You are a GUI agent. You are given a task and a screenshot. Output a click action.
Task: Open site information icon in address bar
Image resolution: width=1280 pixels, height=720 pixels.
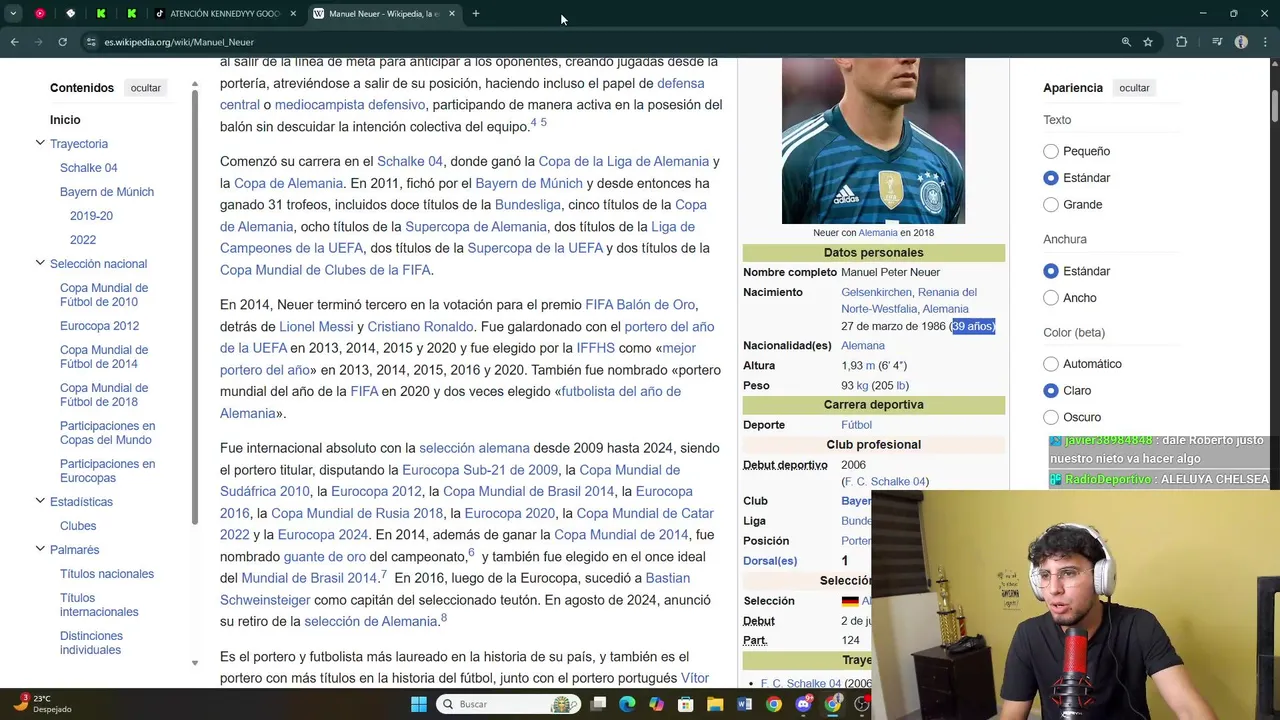pyautogui.click(x=91, y=42)
